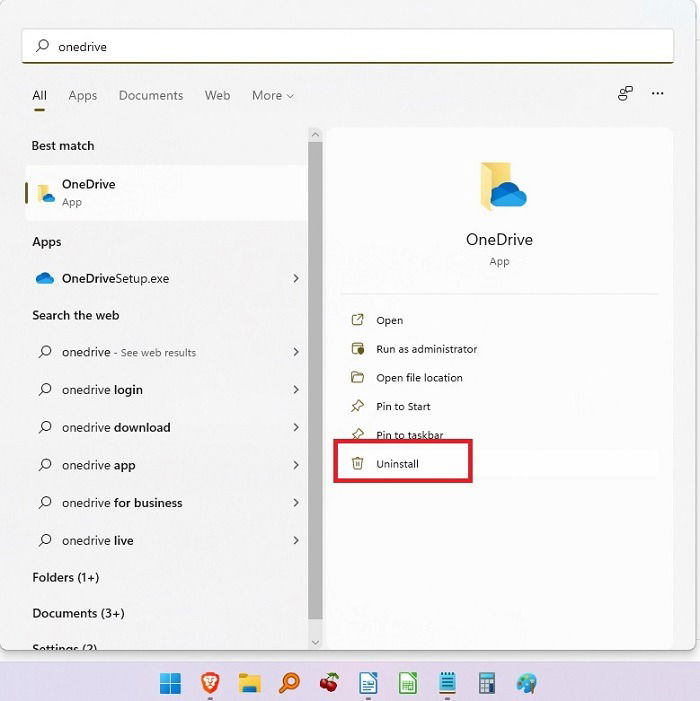Open the Paint app in taskbar
The height and width of the screenshot is (701, 700).
(527, 683)
